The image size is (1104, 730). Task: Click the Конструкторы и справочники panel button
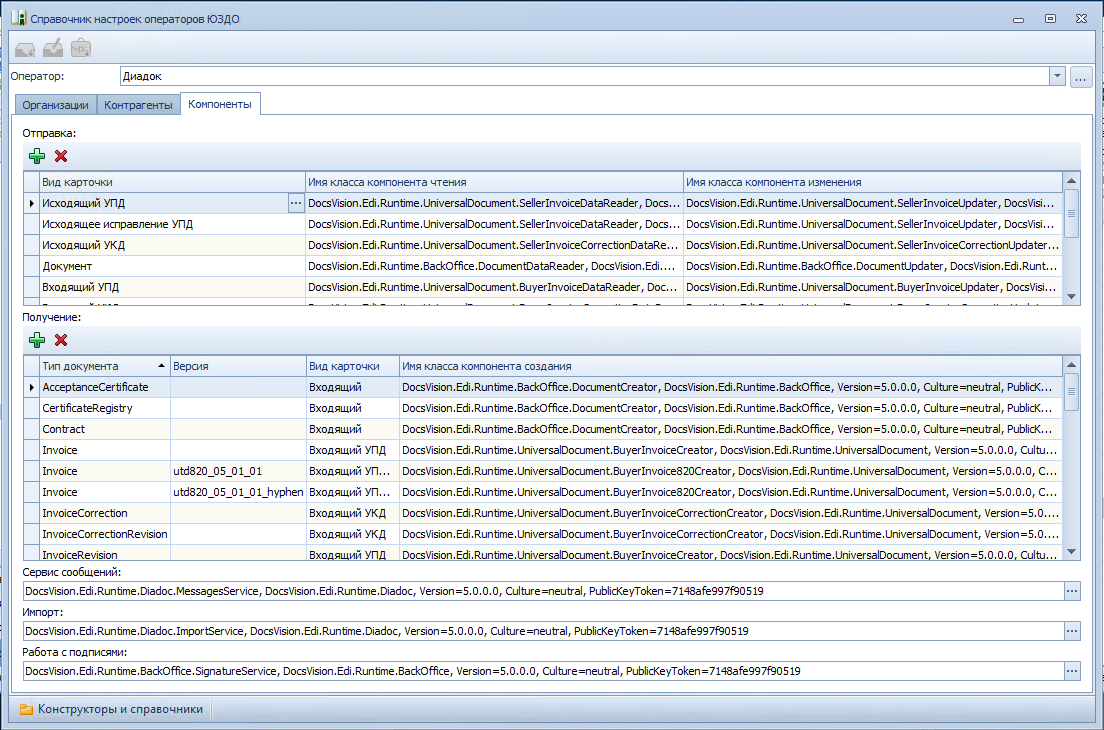pyautogui.click(x=111, y=710)
